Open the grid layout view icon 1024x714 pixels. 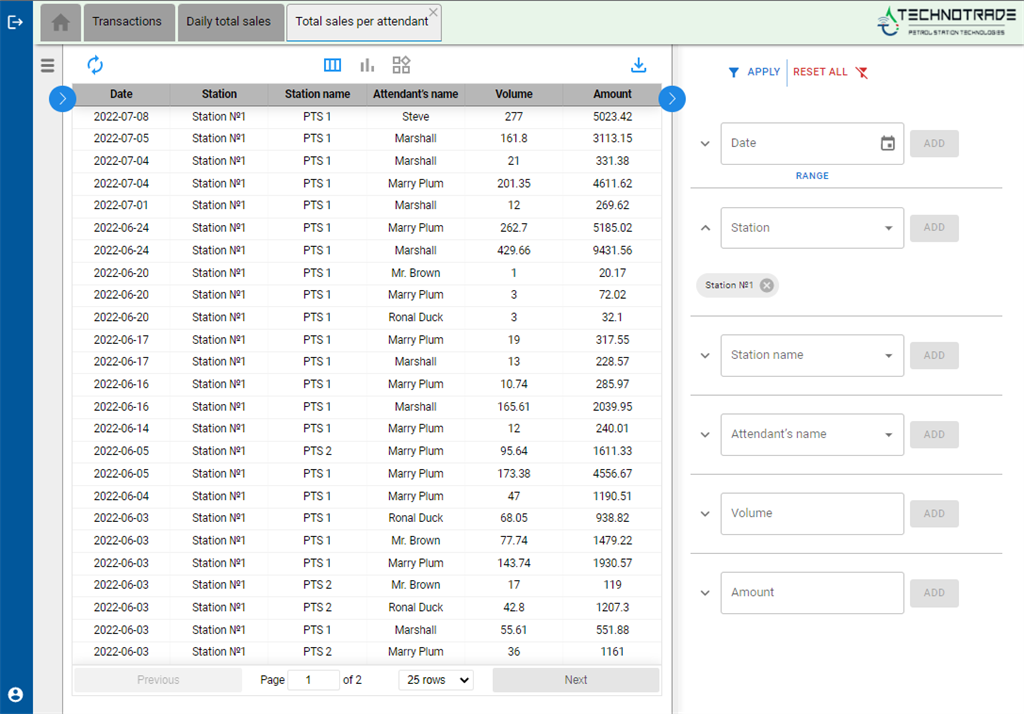(400, 64)
